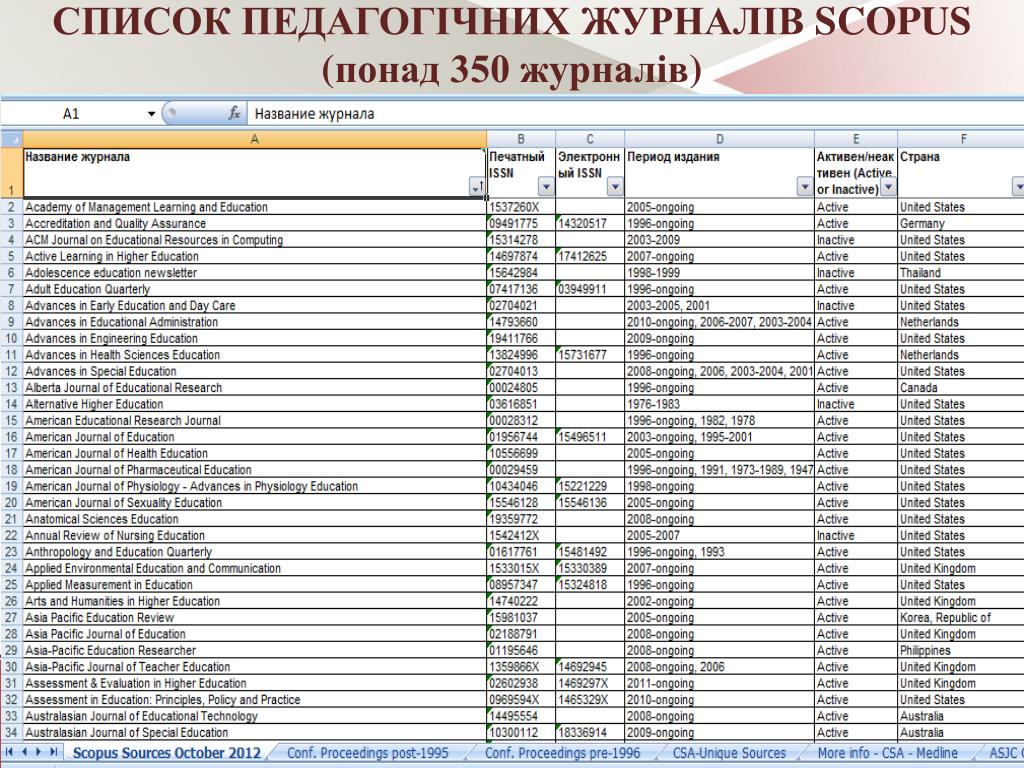Screen dimensions: 1024x768
Task: Select column C header
Action: coord(590,138)
